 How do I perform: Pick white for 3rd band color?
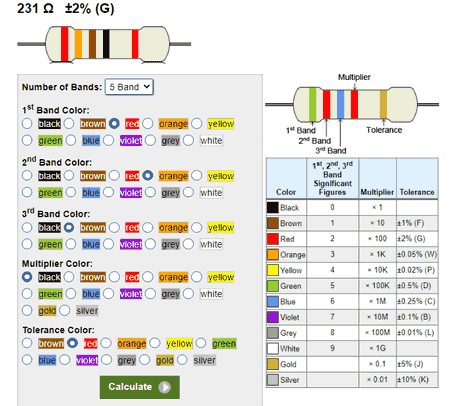coord(188,244)
